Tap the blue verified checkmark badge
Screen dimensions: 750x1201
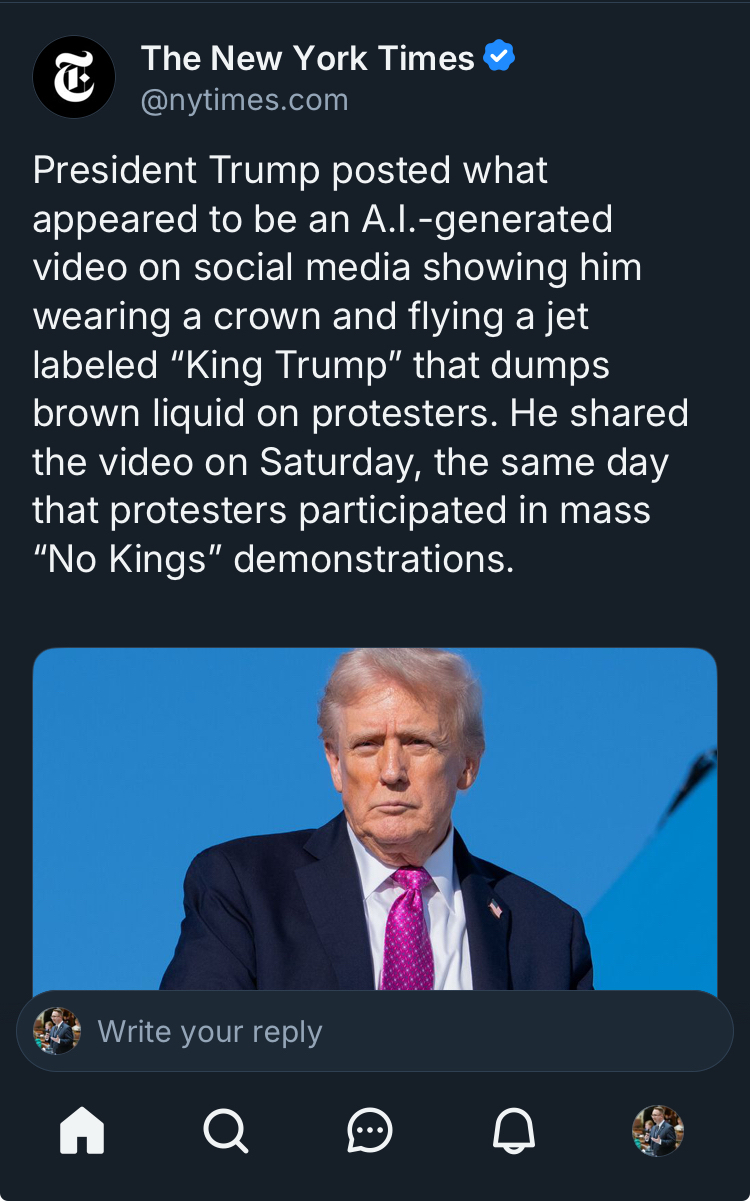coord(499,57)
